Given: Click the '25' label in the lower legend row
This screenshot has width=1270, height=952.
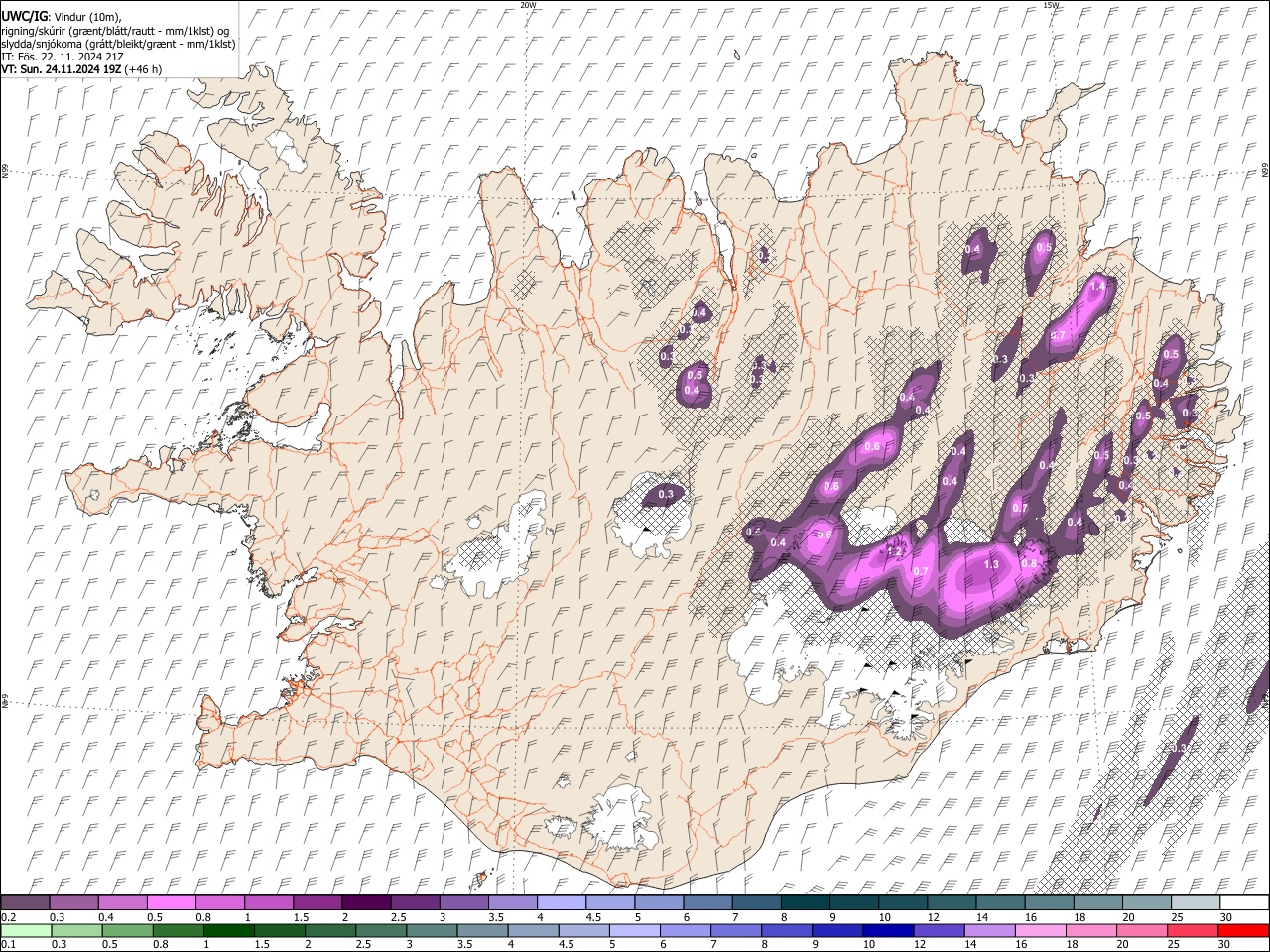Looking at the screenshot, I should [1173, 945].
